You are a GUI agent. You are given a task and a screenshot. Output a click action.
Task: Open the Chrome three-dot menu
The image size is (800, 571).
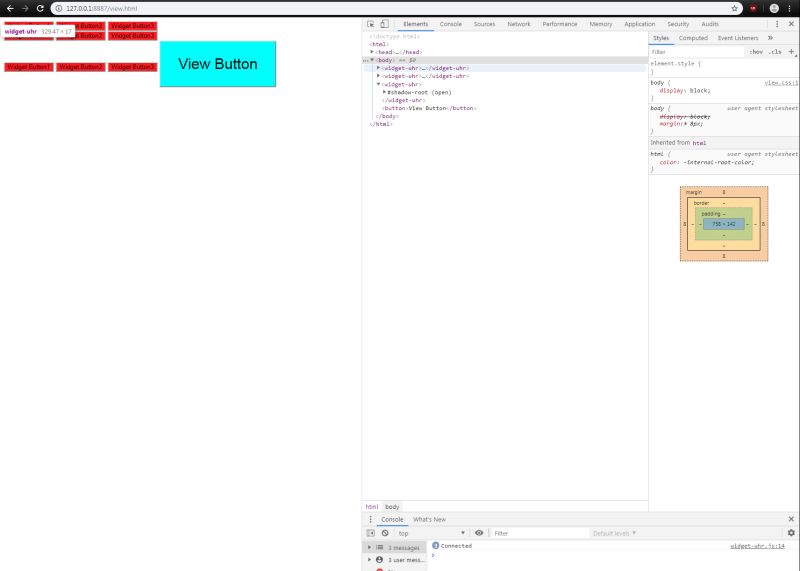point(789,8)
